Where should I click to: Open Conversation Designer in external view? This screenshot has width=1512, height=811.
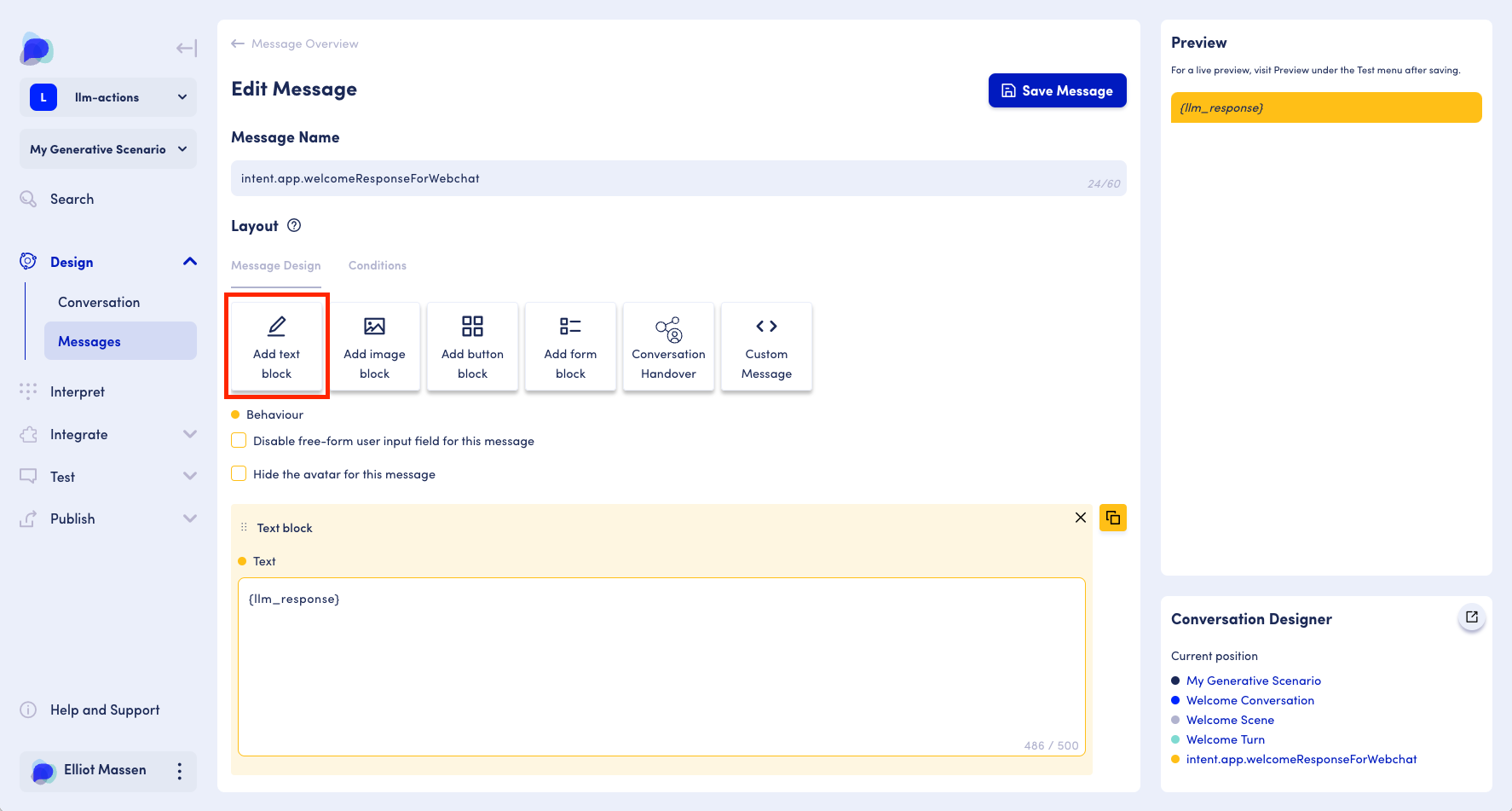pos(1471,617)
